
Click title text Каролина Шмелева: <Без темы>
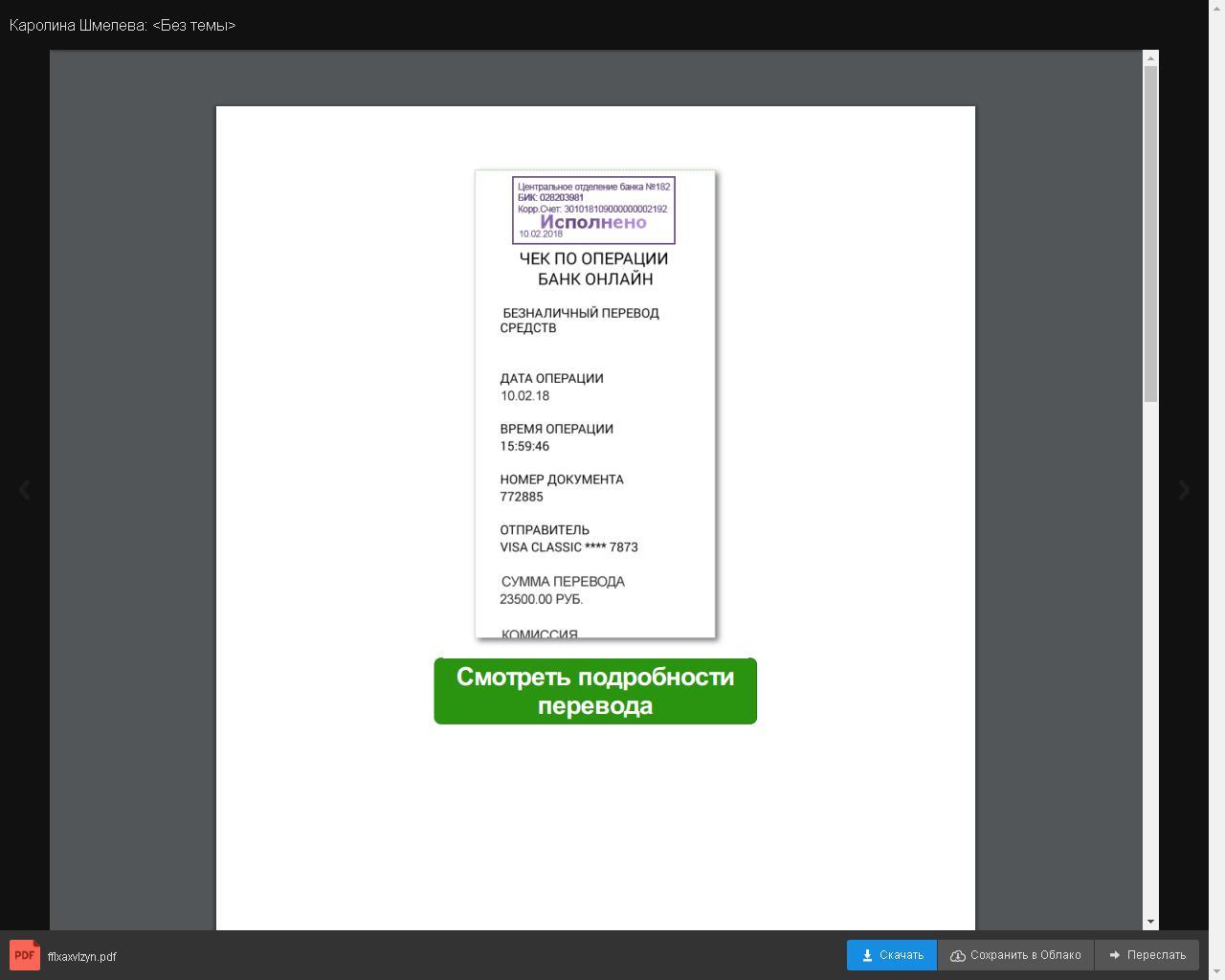pyautogui.click(x=122, y=25)
